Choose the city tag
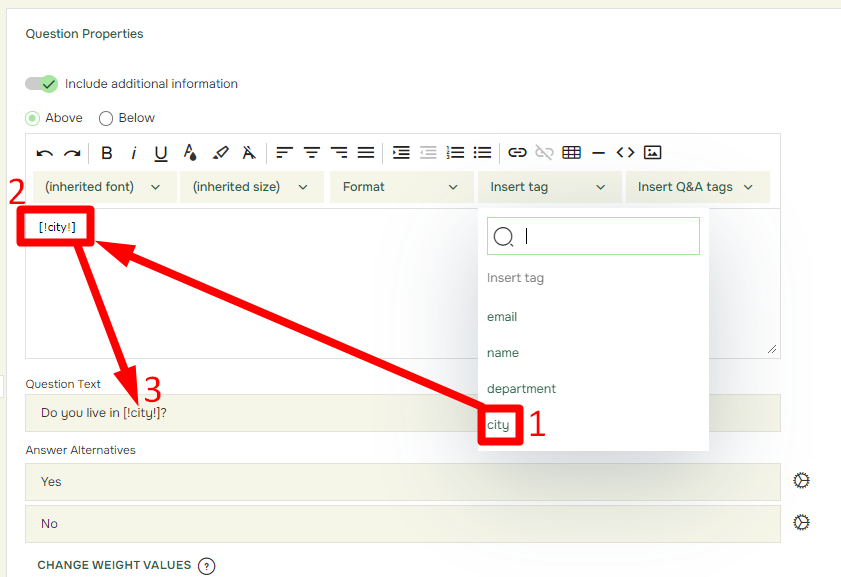841x577 pixels. [498, 425]
